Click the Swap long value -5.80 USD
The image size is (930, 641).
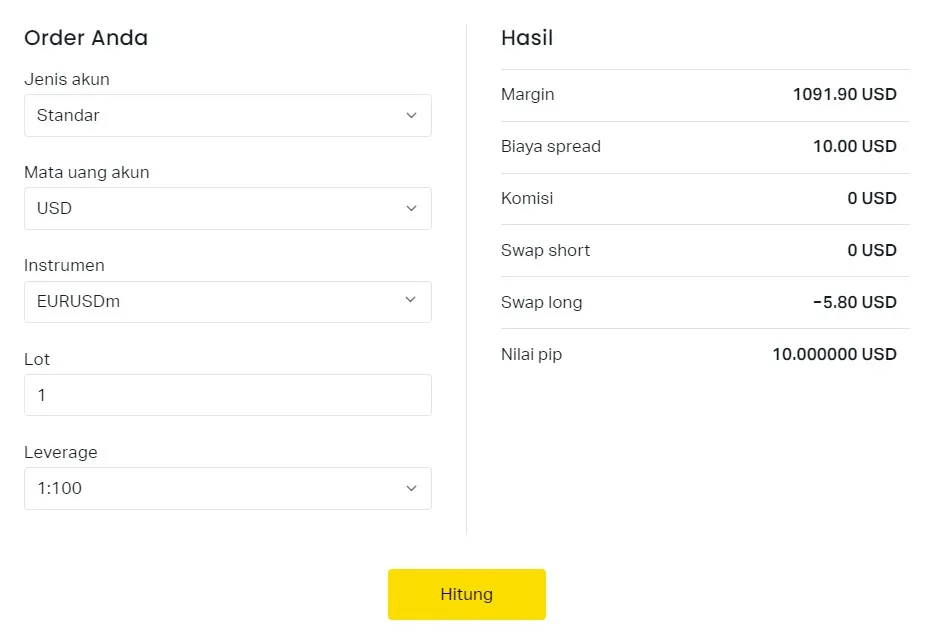tap(854, 303)
